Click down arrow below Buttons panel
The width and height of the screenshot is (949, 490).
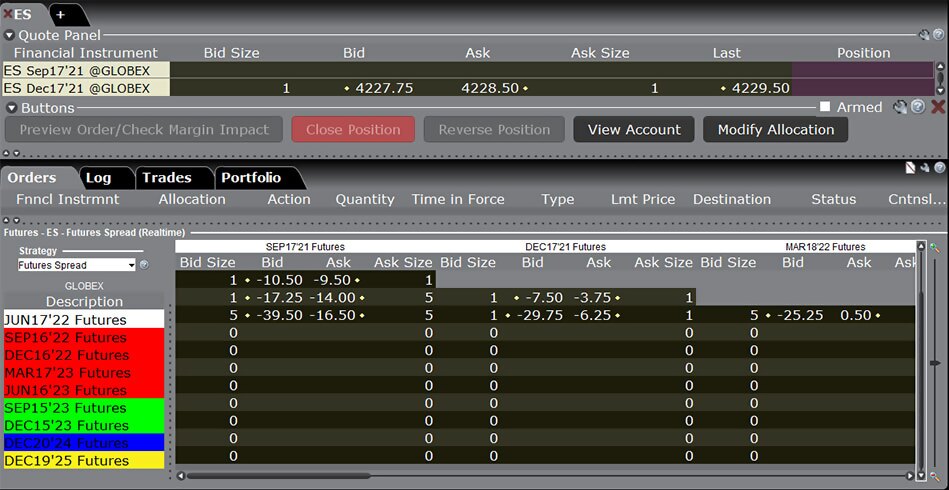coord(16,154)
